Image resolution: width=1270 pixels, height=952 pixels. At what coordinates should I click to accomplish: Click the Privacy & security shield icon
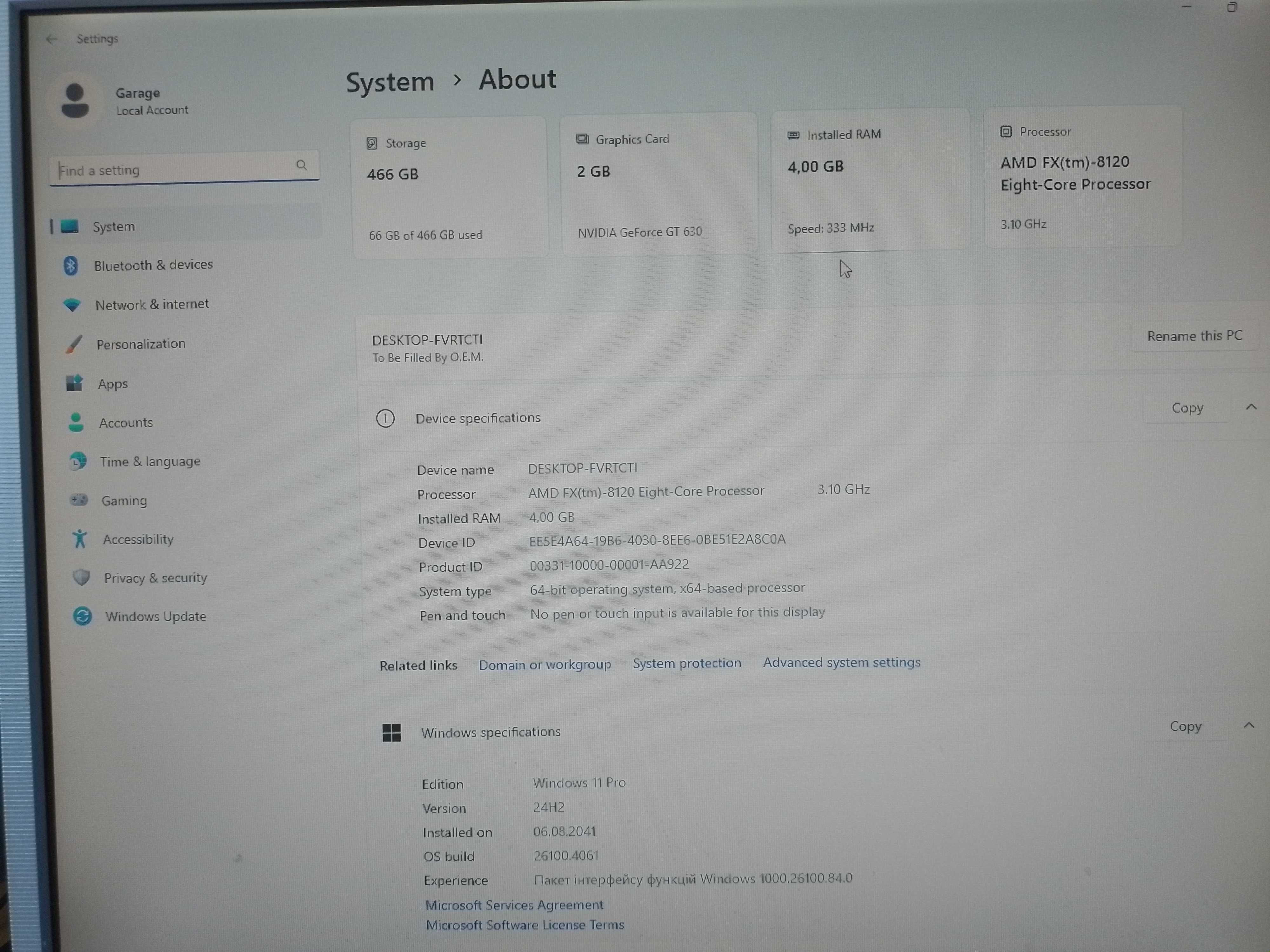(82, 577)
